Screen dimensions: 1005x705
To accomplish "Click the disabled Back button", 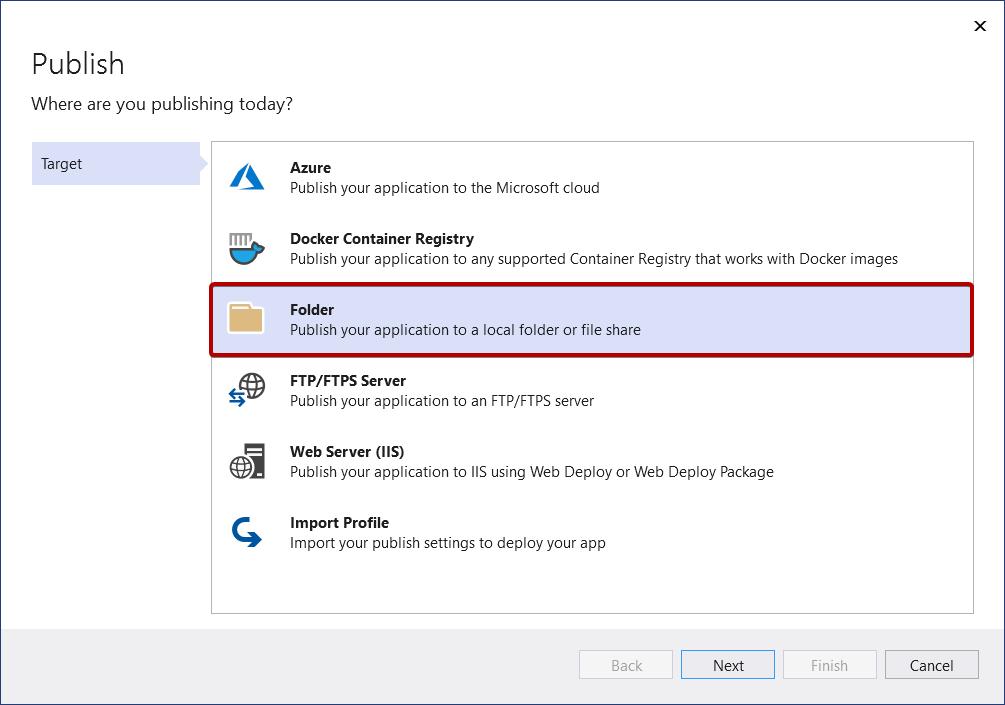I will point(625,664).
